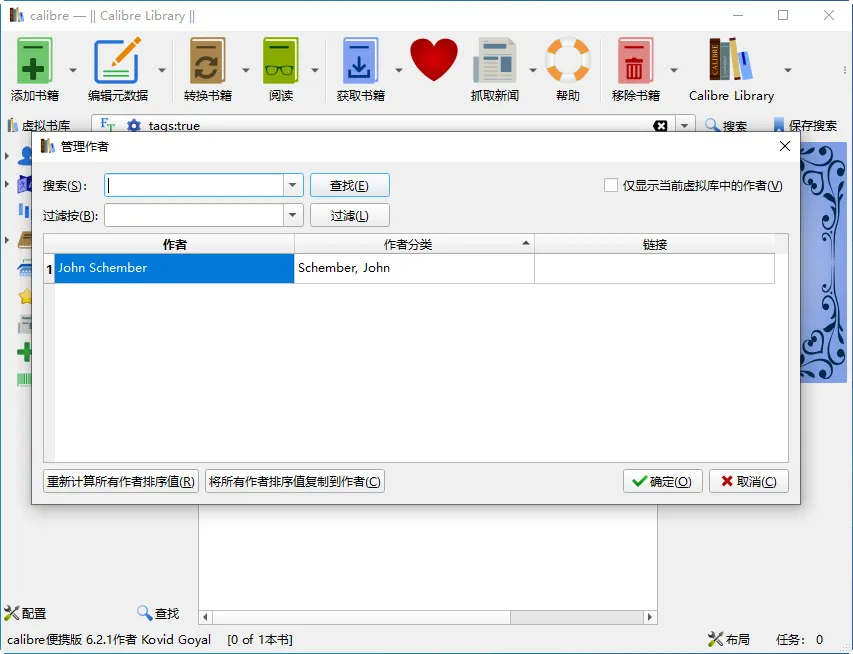
Task: Expand the Read dropdown arrow
Action: tap(314, 70)
